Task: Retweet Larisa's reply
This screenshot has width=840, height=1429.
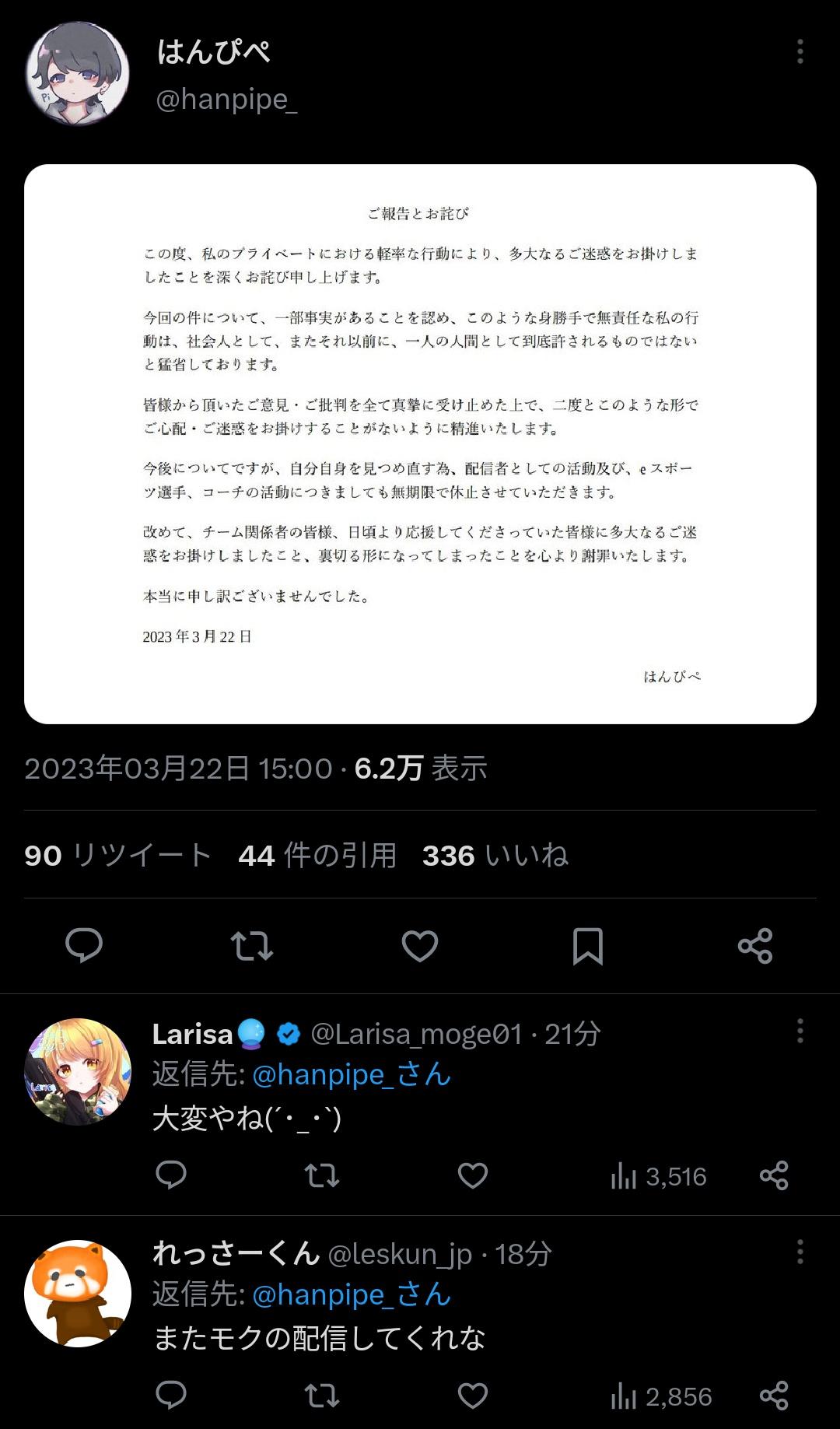Action: pos(321,1175)
